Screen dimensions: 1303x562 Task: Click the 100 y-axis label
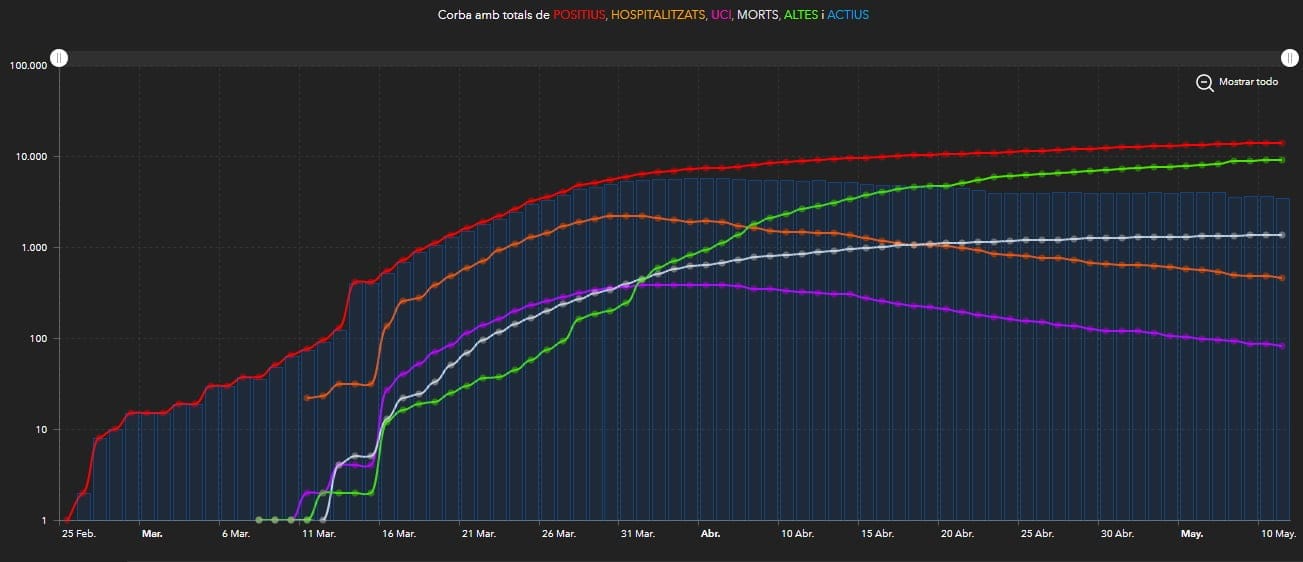(x=38, y=339)
